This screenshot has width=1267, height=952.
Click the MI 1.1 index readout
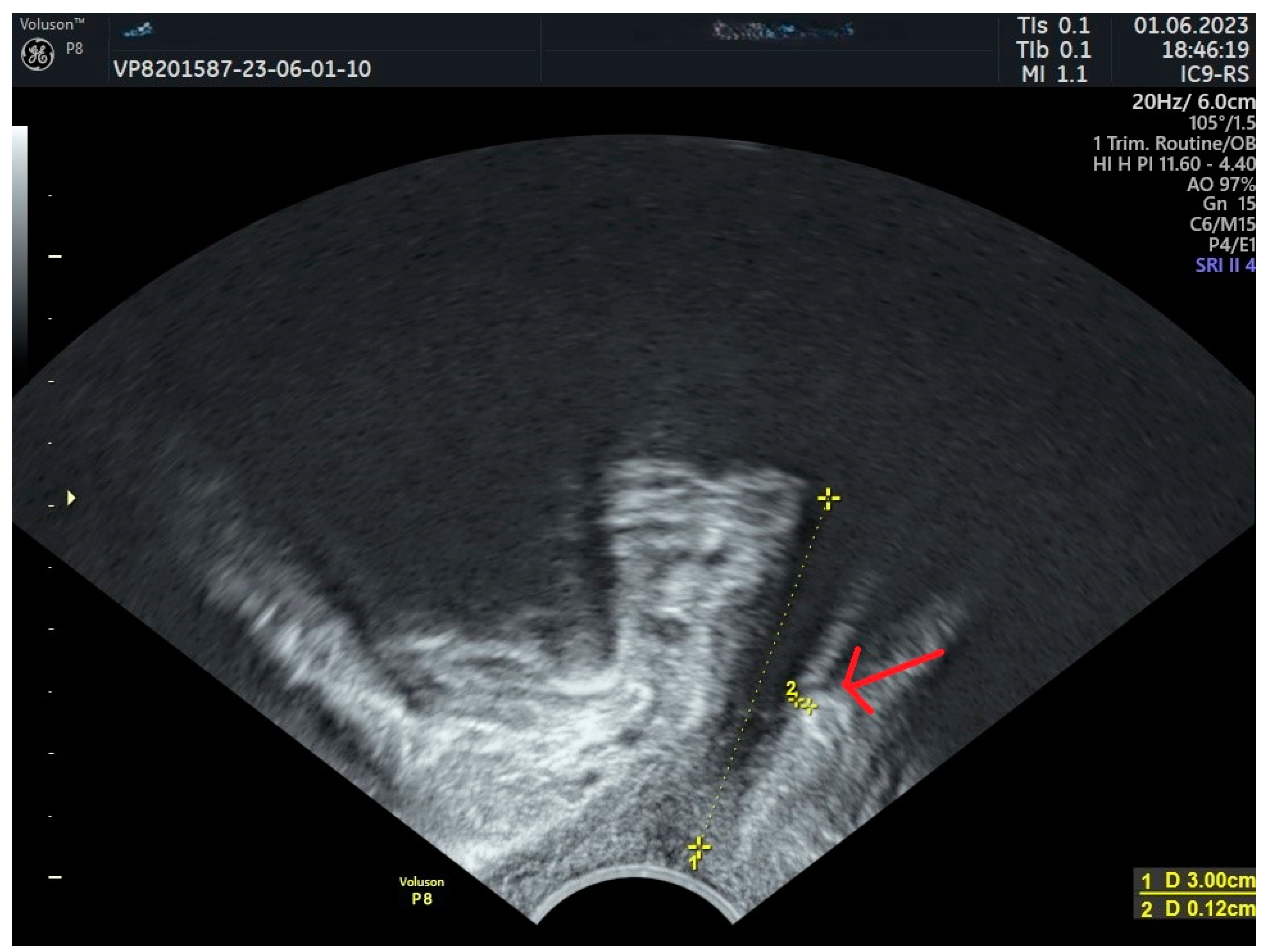coord(1054,74)
